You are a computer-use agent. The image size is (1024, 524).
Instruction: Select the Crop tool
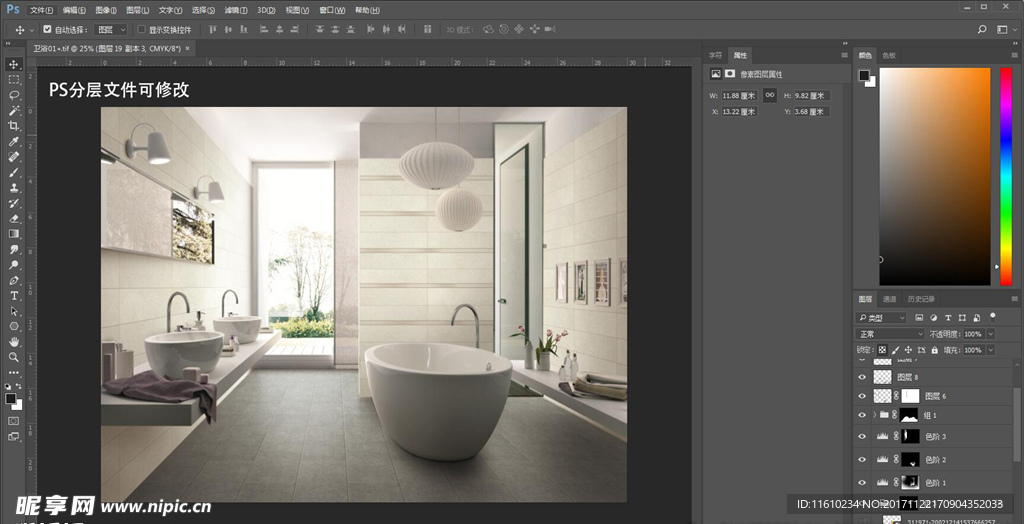14,126
